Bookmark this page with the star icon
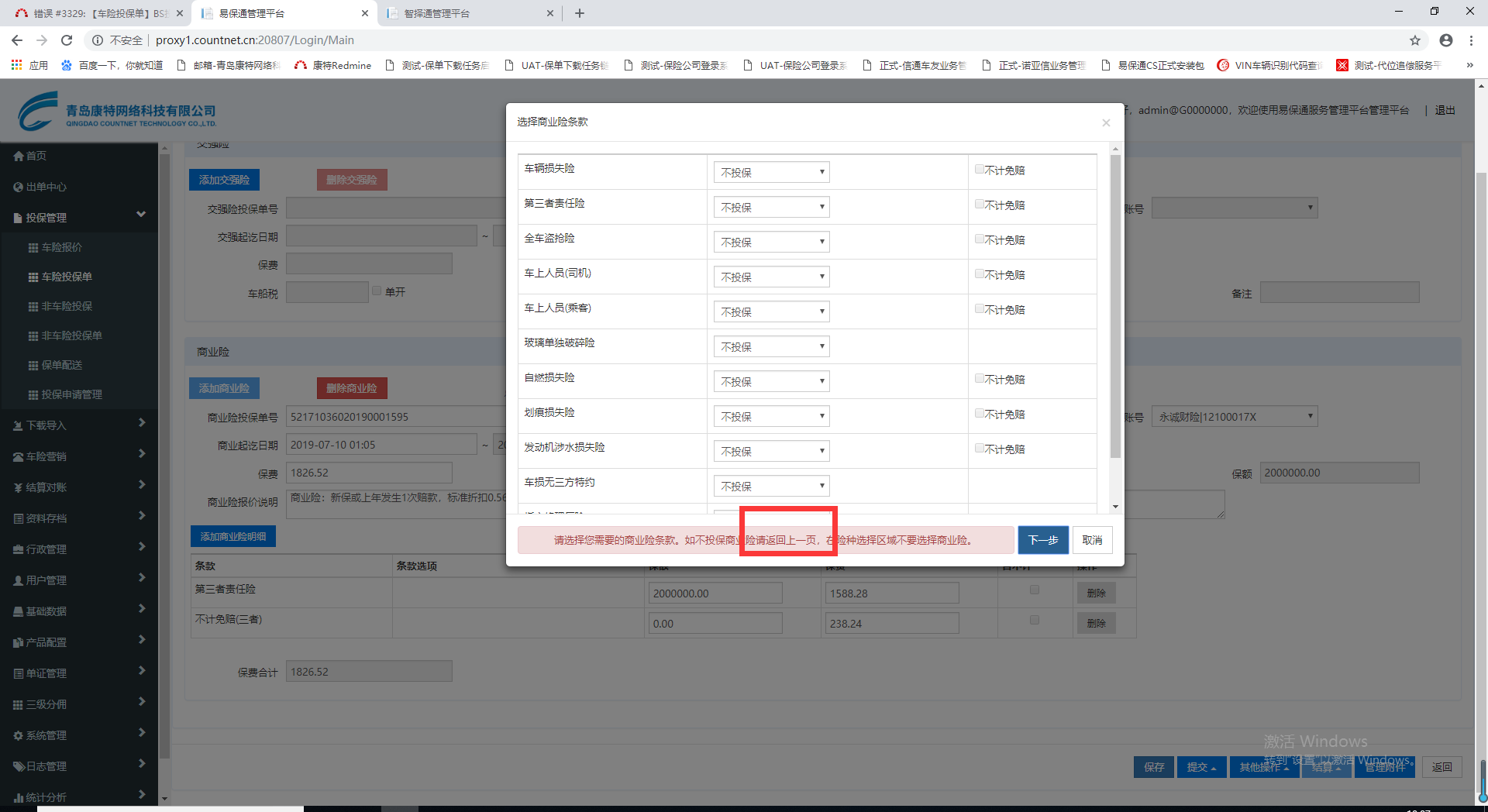The width and height of the screenshot is (1488, 812). (x=1415, y=40)
